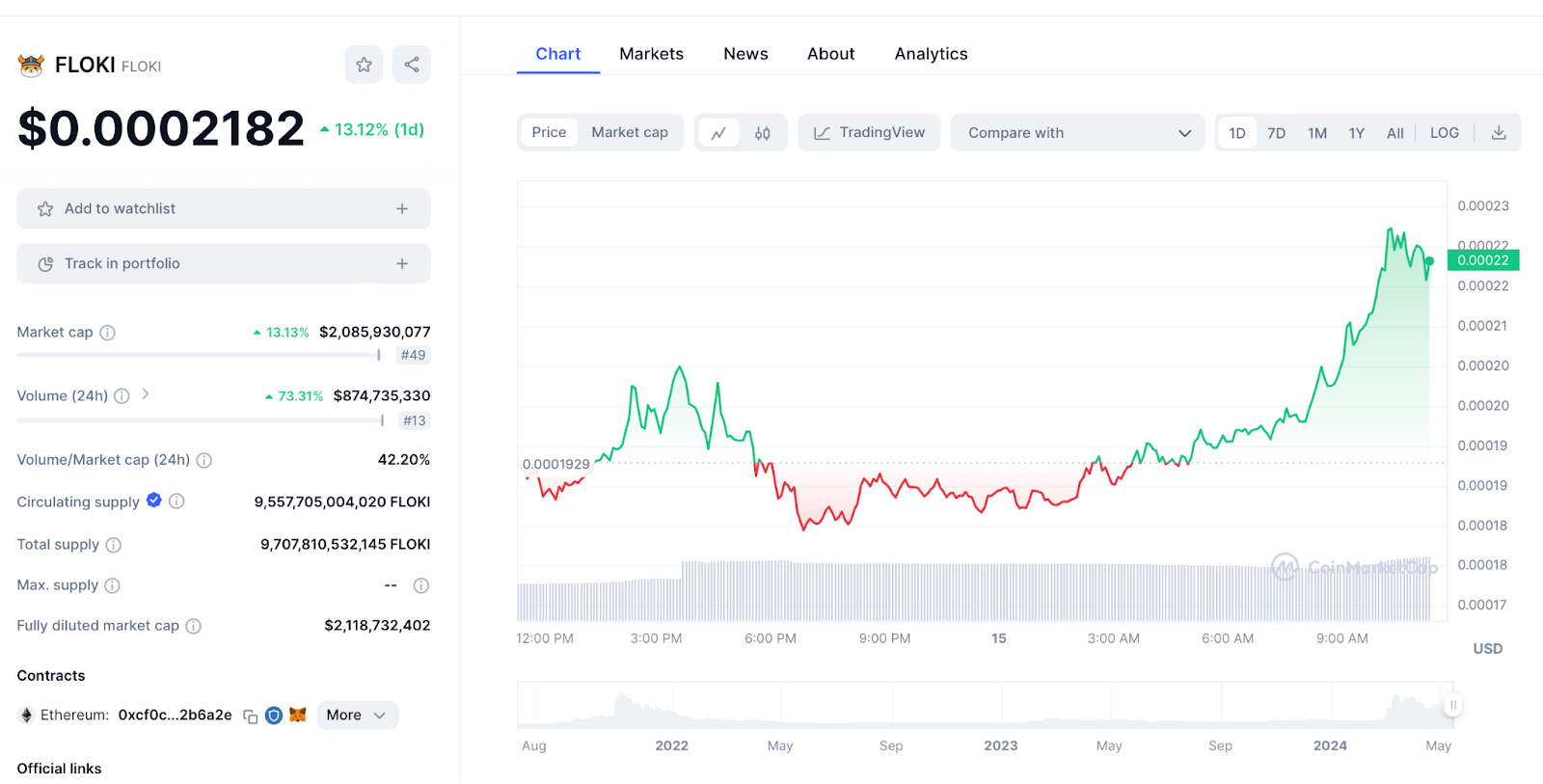
Task: Copy the Ethereum contract address
Action: click(251, 716)
